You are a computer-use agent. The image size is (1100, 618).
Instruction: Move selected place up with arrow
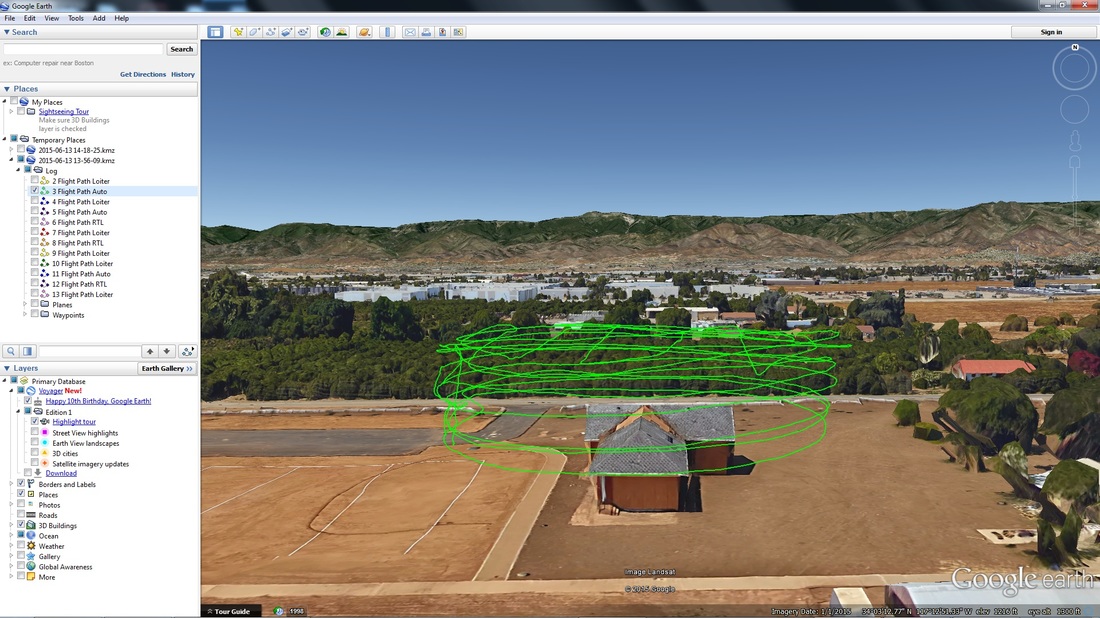[x=149, y=351]
